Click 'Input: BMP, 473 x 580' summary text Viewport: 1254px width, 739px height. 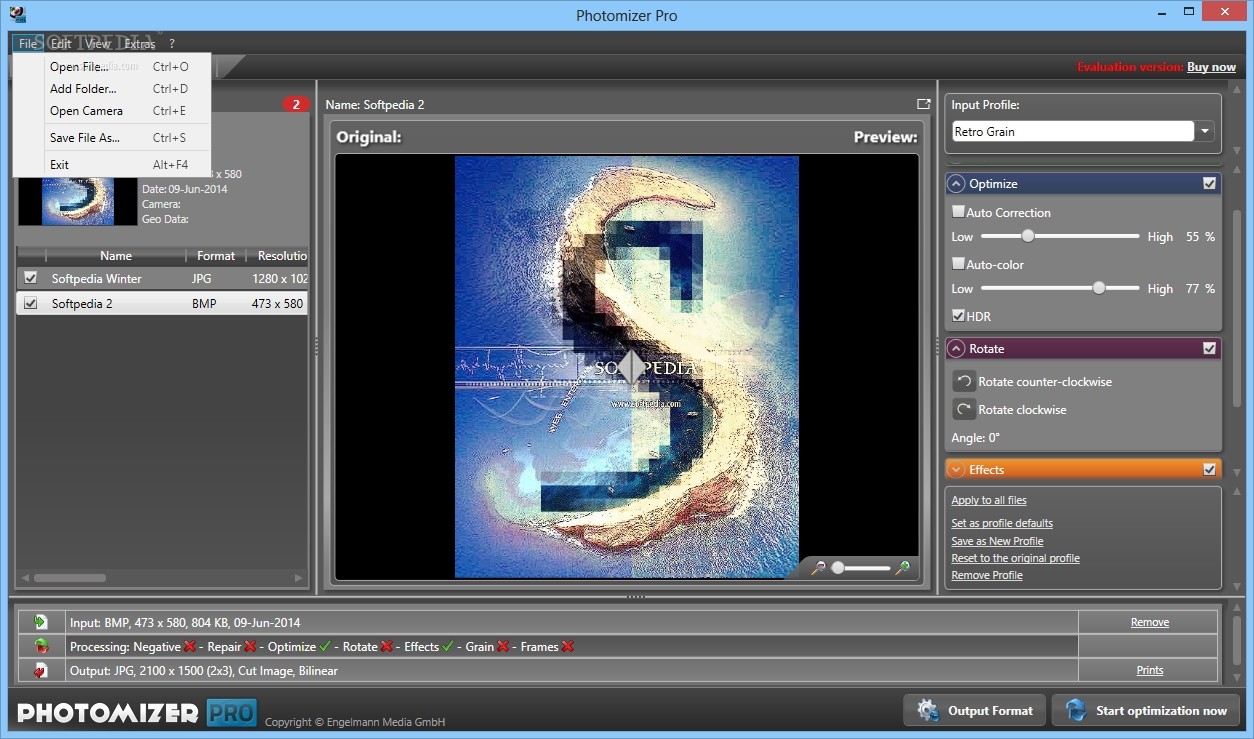point(185,622)
